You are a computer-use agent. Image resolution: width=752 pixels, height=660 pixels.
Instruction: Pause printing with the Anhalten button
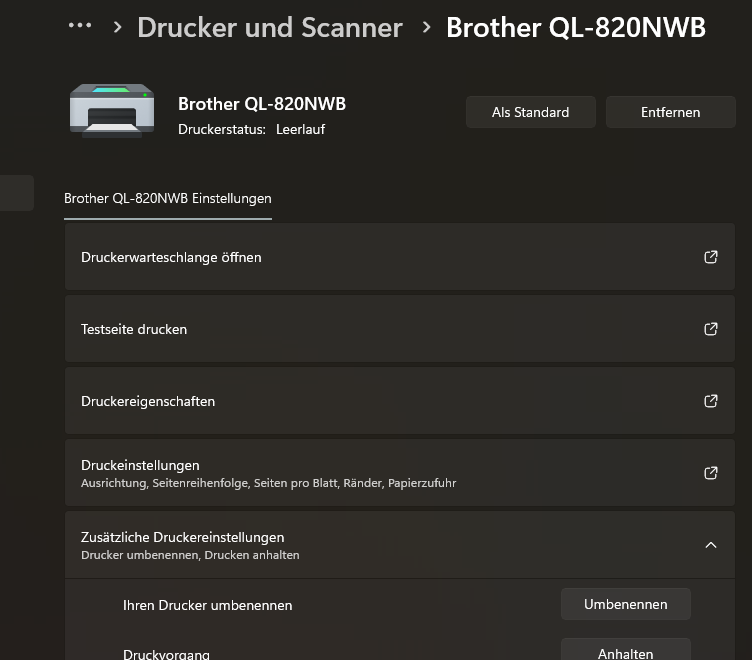click(625, 653)
